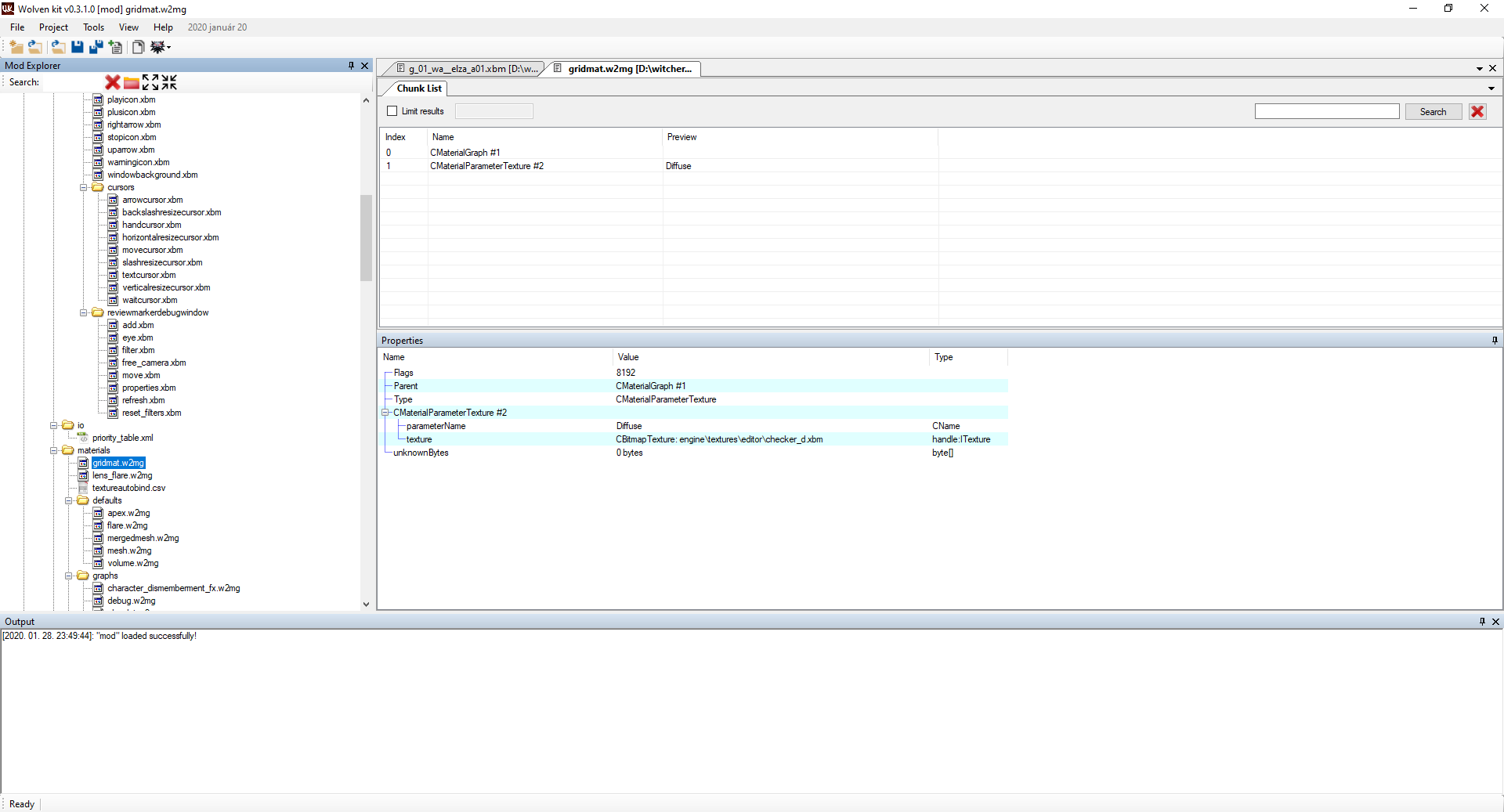Clear the Mod Explorer search with the red X

point(113,82)
